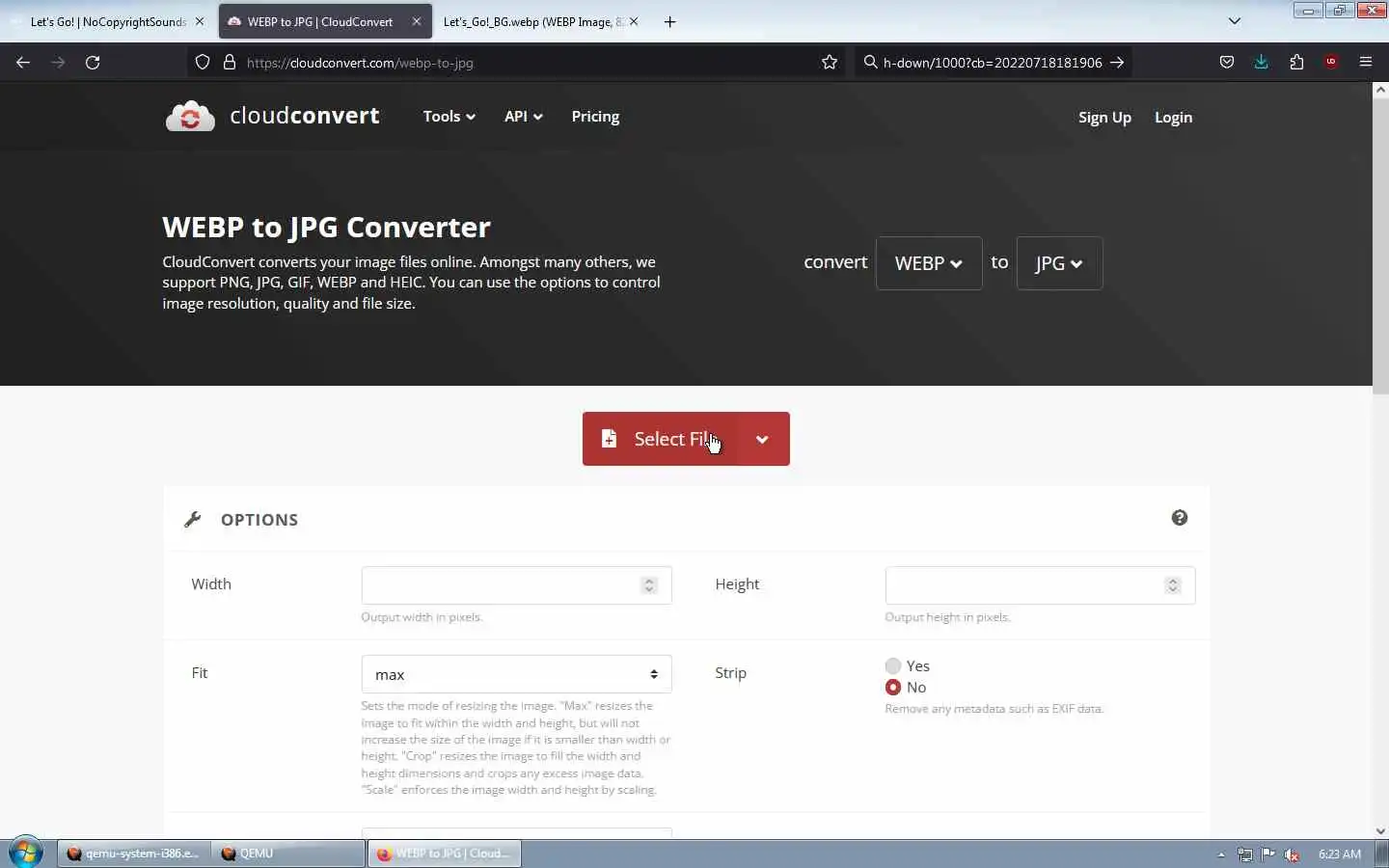Open the API dropdown menu

coord(524,117)
